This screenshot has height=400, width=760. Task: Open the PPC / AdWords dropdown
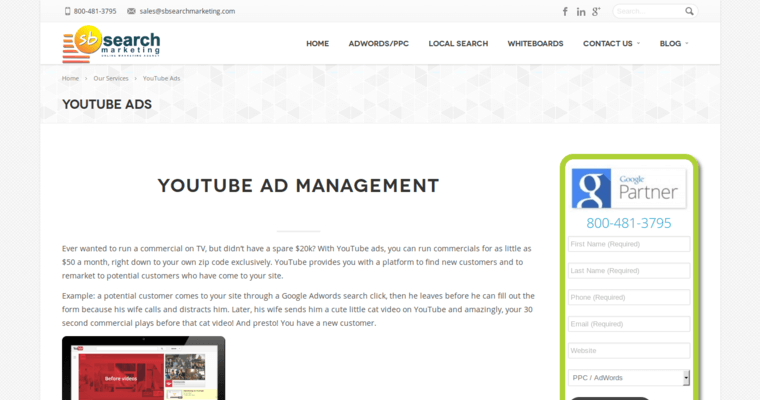(629, 378)
